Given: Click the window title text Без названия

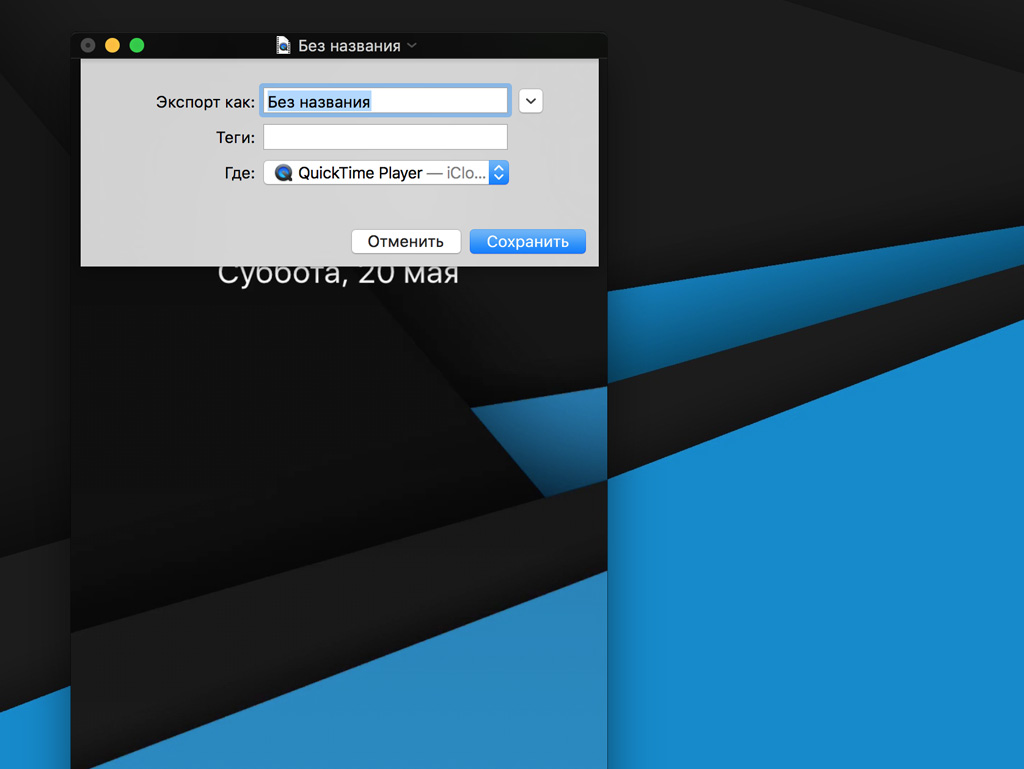Looking at the screenshot, I should coord(349,46).
